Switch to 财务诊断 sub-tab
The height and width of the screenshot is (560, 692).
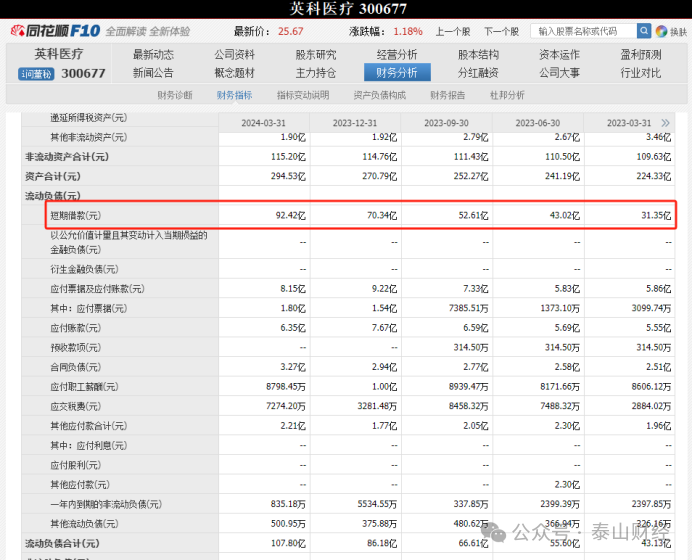click(x=175, y=95)
